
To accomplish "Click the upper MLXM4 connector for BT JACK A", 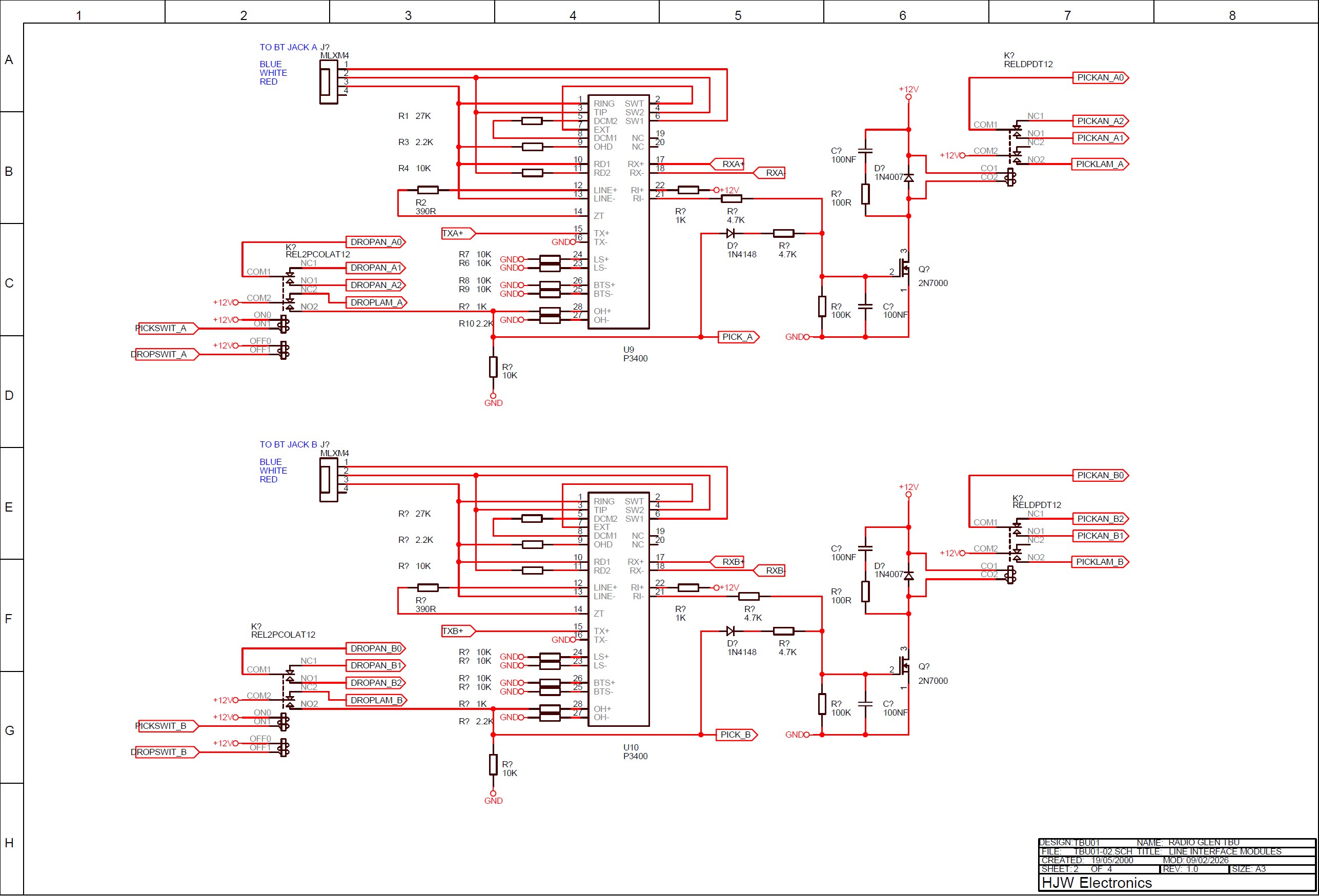I will tap(329, 83).
